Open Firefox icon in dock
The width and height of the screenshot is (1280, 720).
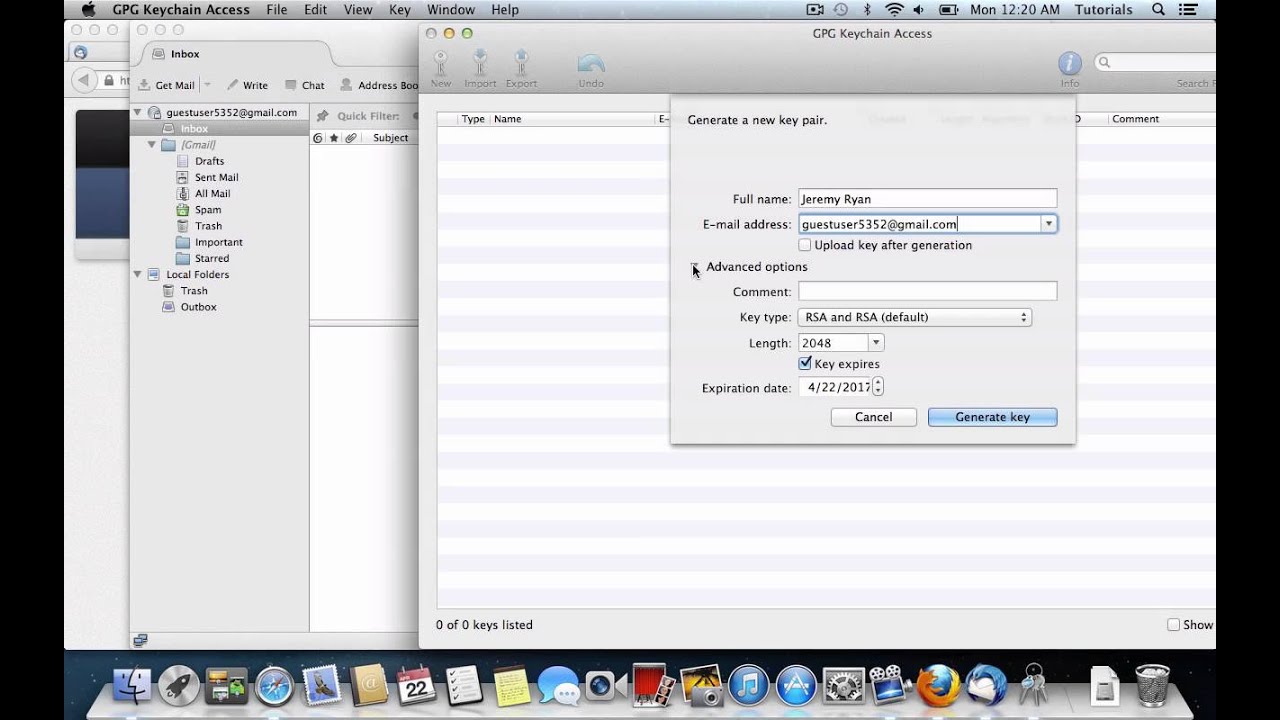coord(938,686)
